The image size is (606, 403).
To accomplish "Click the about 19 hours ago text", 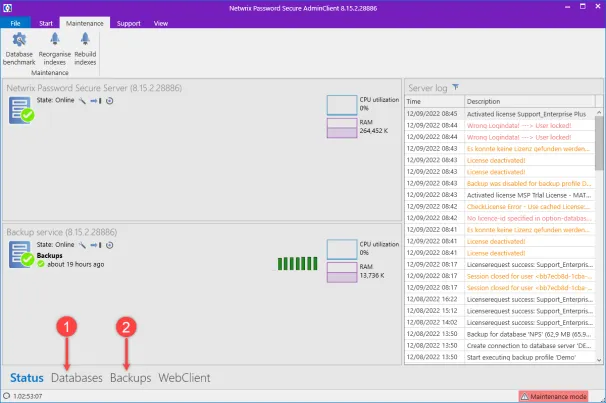I will click(75, 264).
